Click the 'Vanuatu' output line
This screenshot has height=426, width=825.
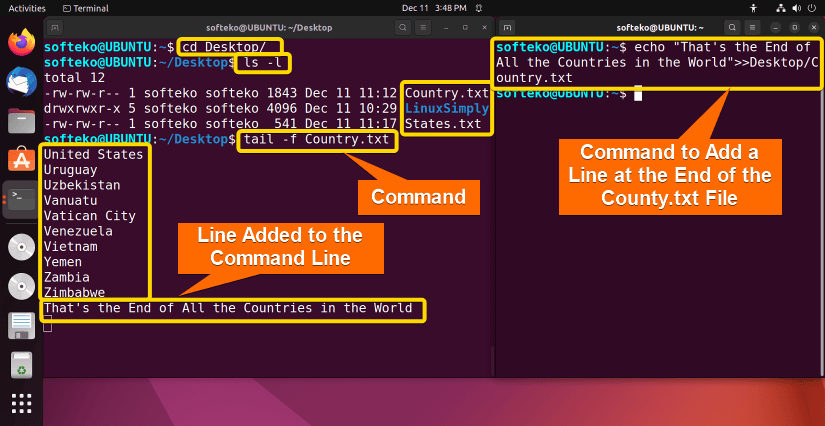(71, 200)
